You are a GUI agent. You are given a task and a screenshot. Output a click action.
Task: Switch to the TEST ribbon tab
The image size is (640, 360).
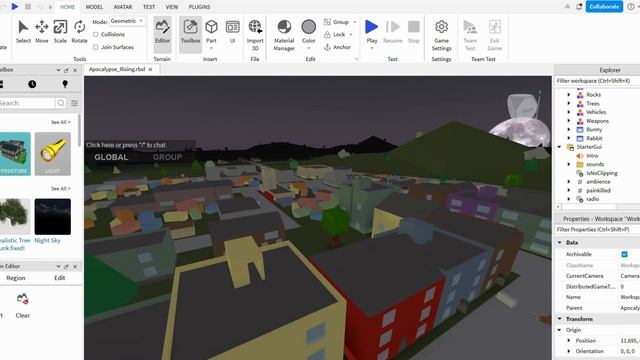point(149,7)
